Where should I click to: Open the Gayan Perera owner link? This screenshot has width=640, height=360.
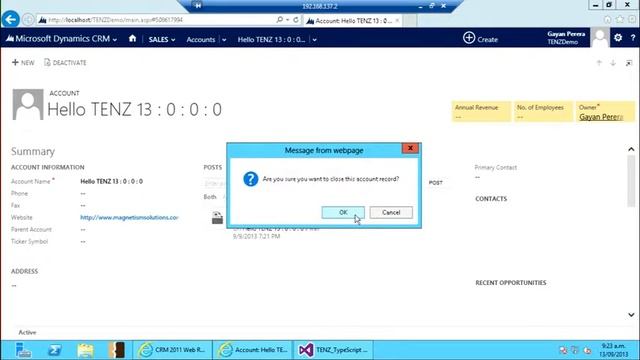601,117
